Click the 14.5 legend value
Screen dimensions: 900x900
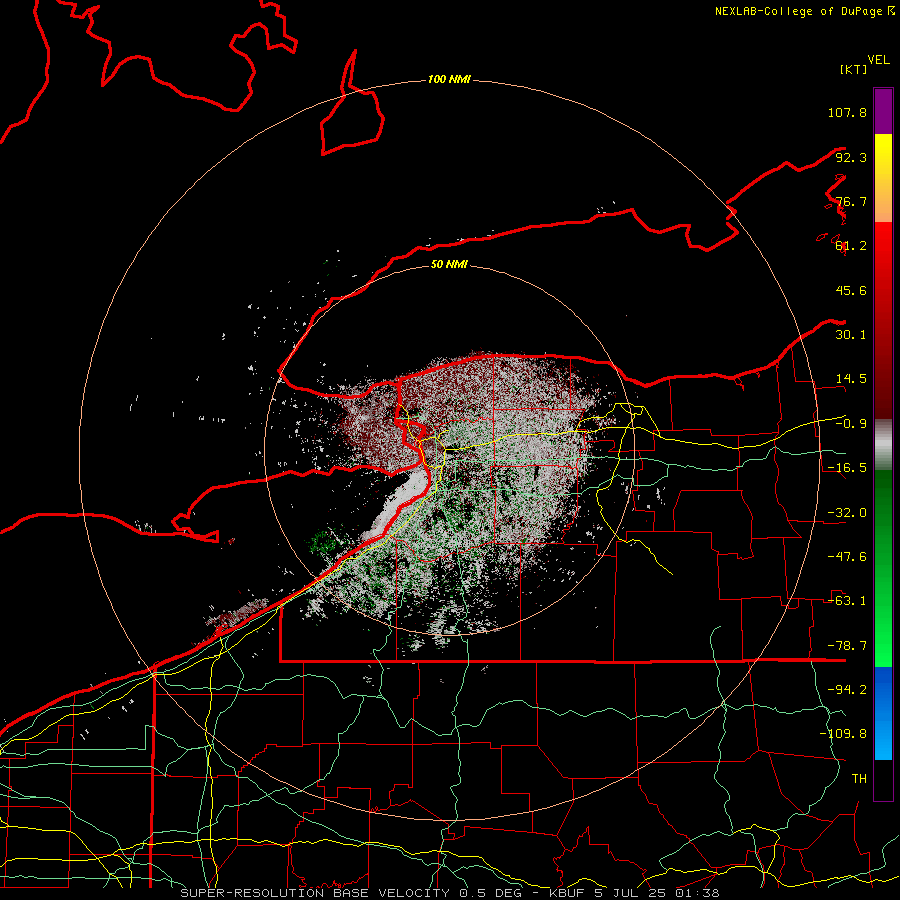851,379
